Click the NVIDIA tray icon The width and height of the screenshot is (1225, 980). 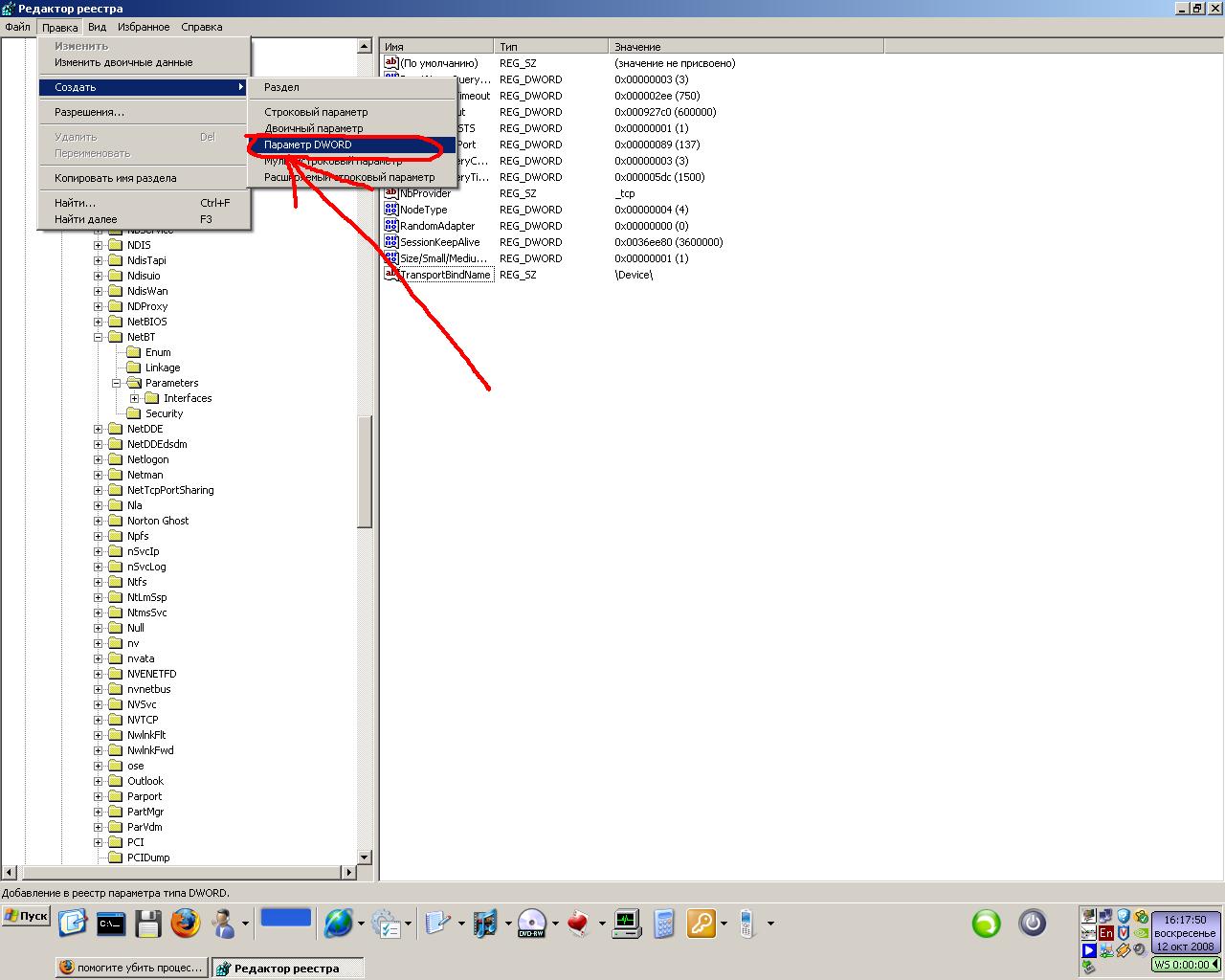point(1140,933)
